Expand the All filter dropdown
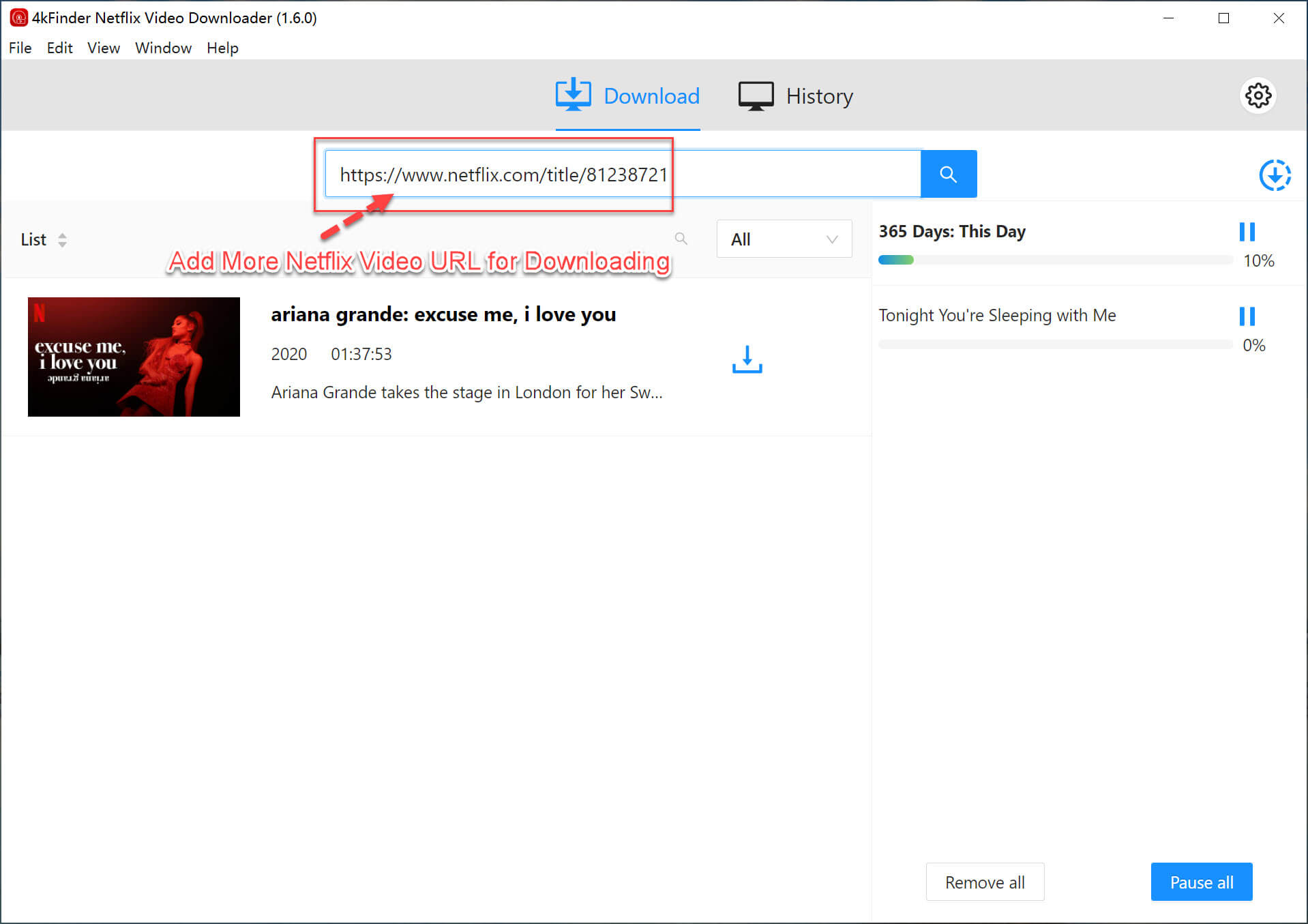 784,239
